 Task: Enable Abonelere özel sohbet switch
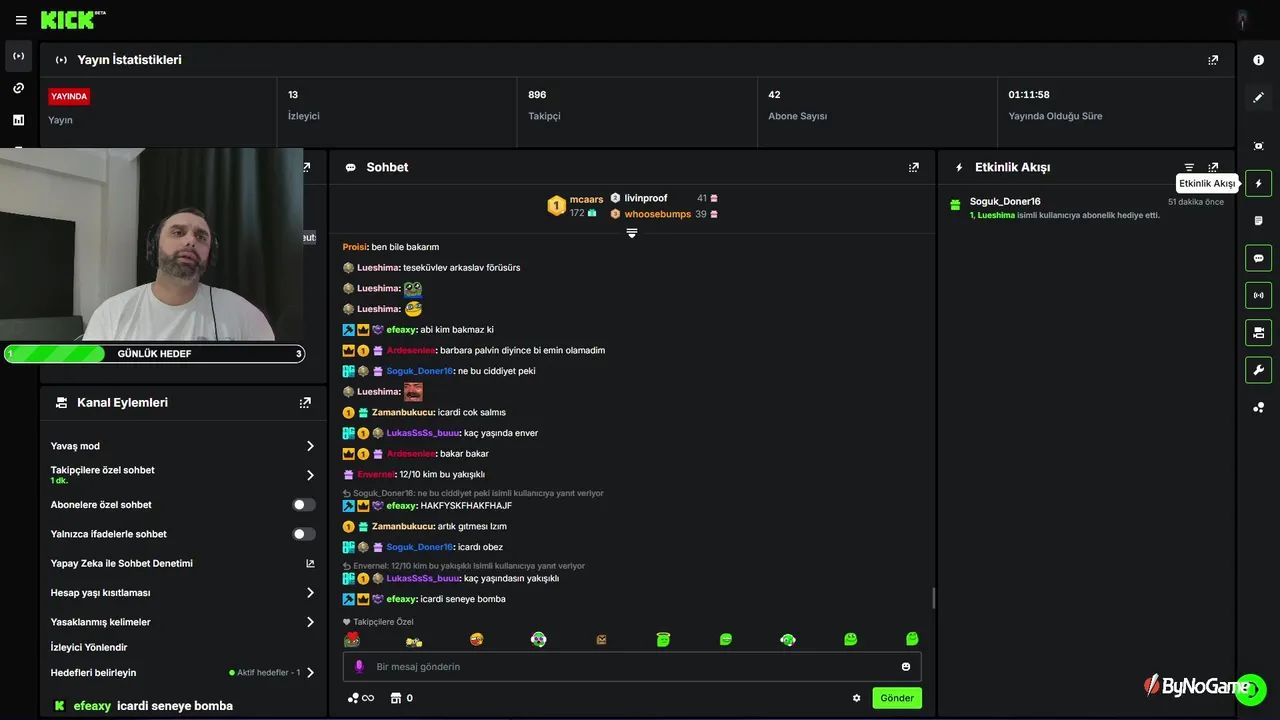pyautogui.click(x=304, y=505)
